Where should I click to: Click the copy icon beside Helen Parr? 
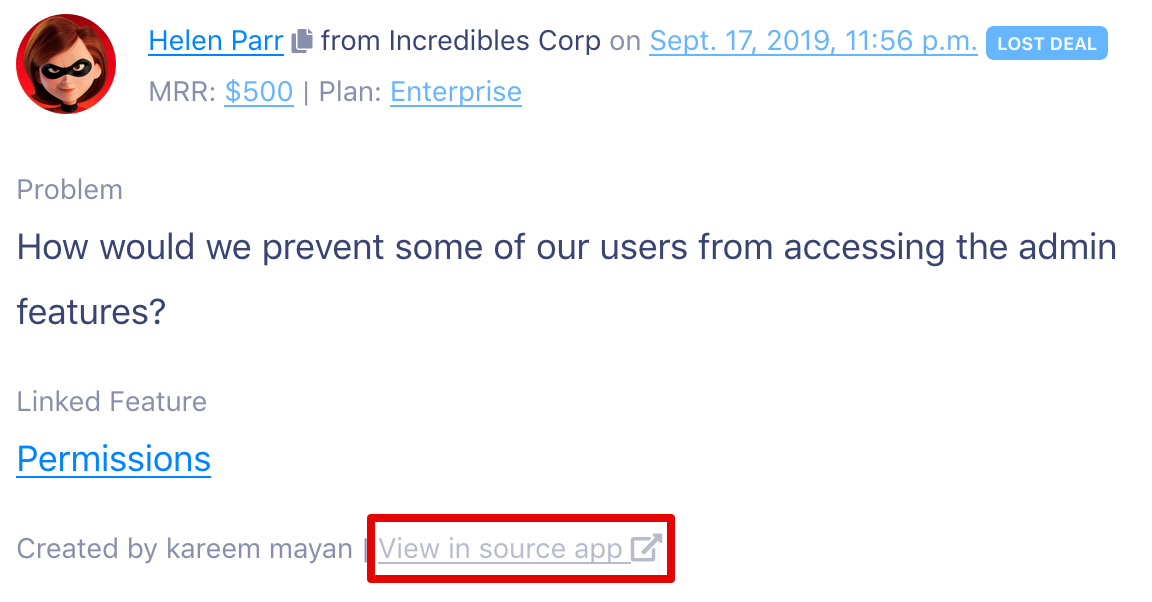(302, 41)
